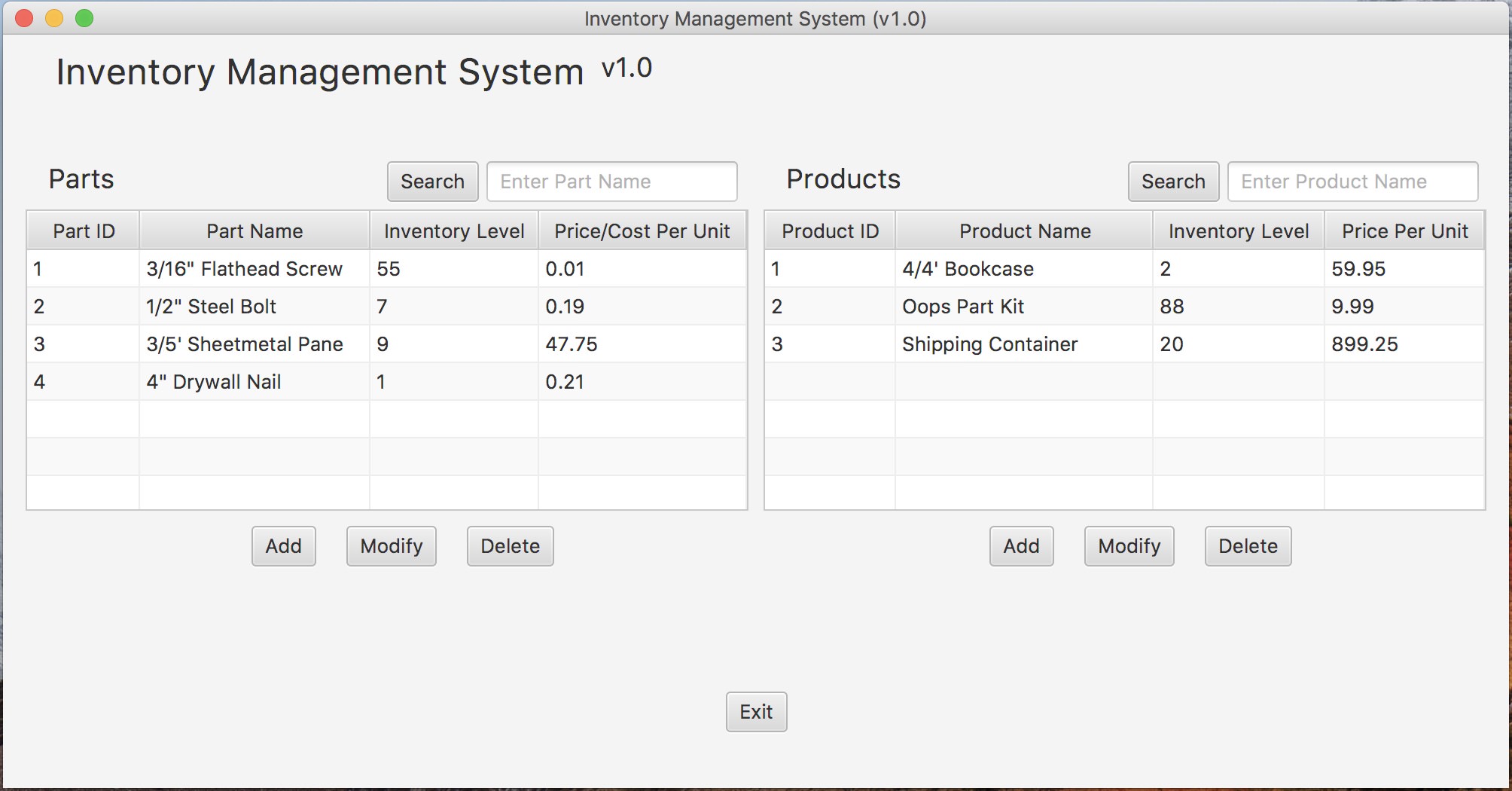The image size is (1512, 791).
Task: Sort parts by Inventory Level header
Action: (x=454, y=231)
